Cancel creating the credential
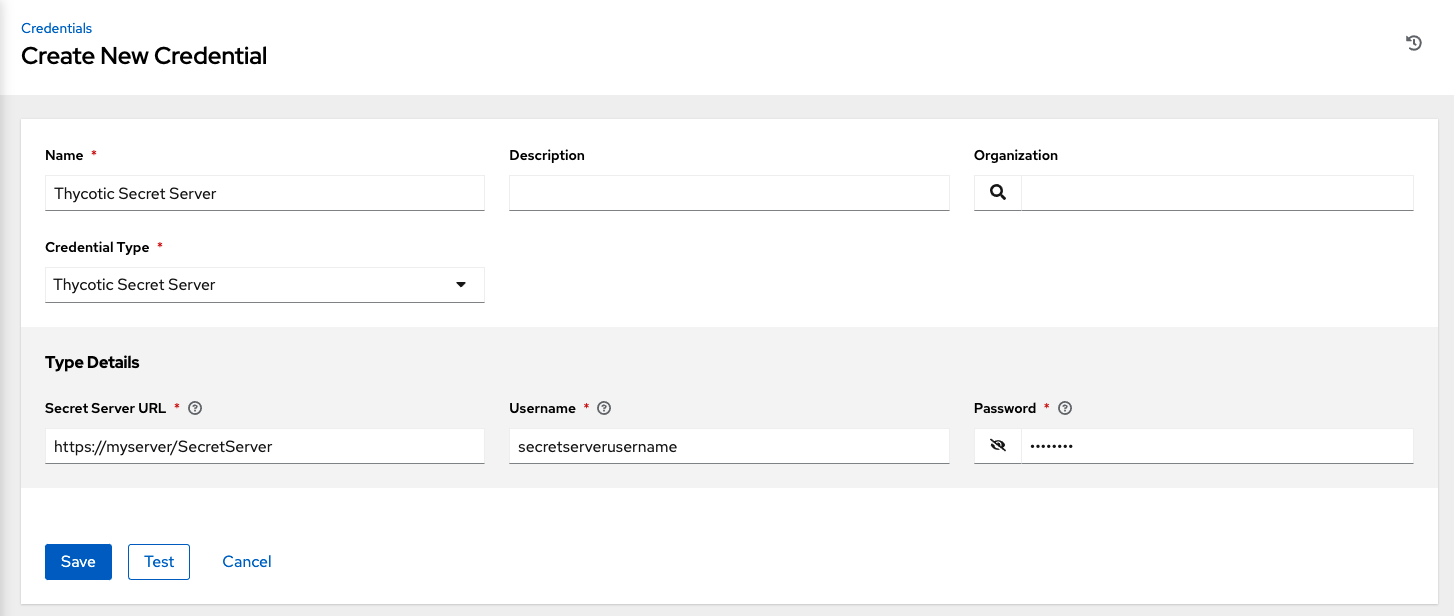The image size is (1454, 616). (246, 561)
